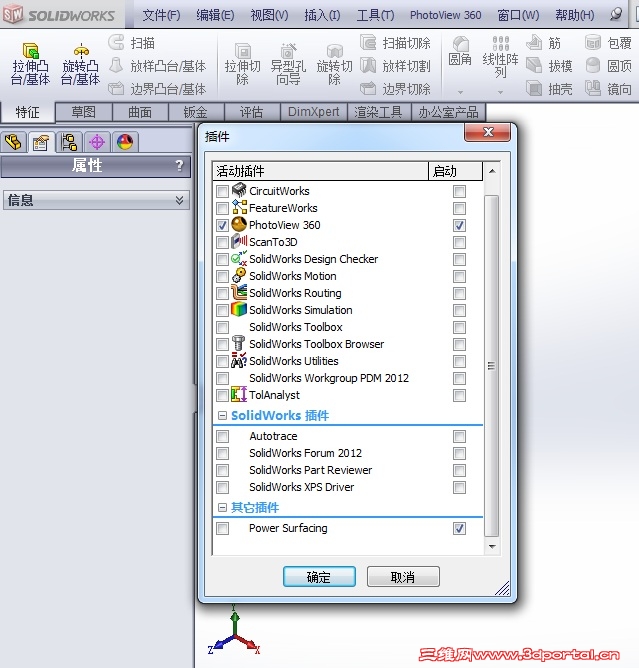Select Boundary Boss/Base (边界凸台/基体)
639x668 pixels.
click(x=157, y=89)
